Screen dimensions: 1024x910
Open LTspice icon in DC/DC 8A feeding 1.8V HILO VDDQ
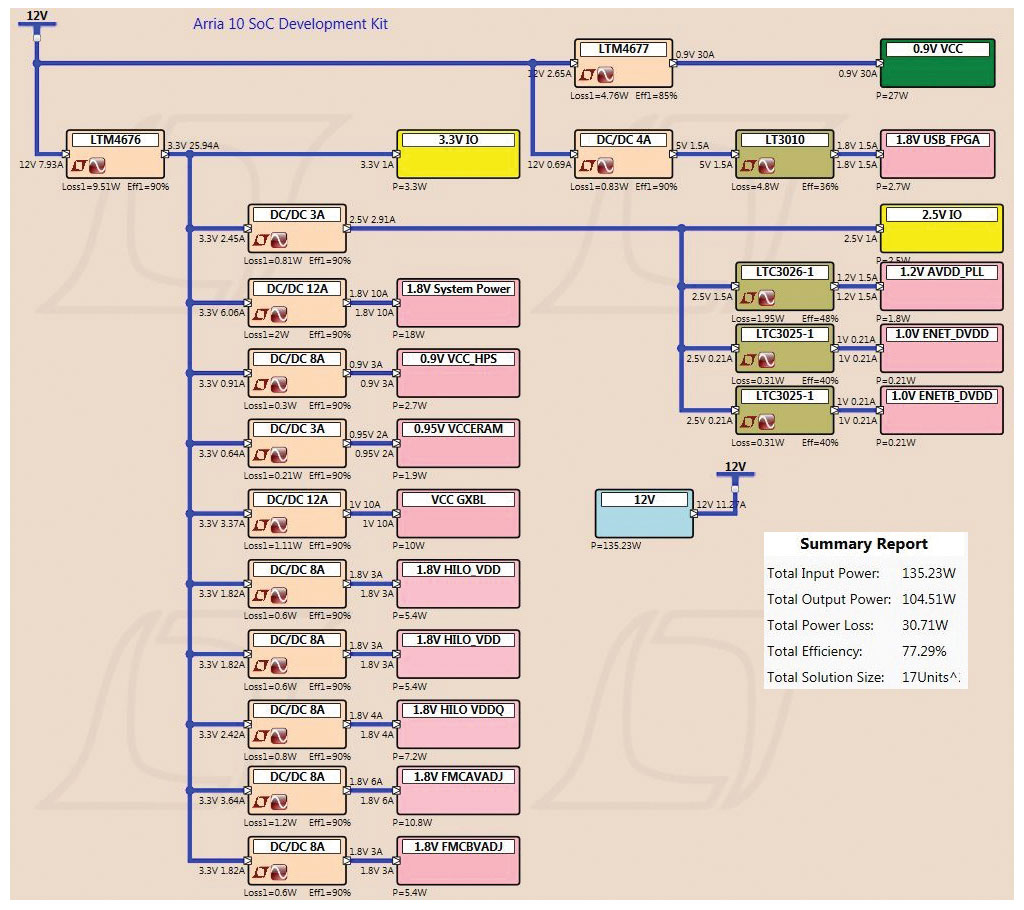pyautogui.click(x=279, y=736)
